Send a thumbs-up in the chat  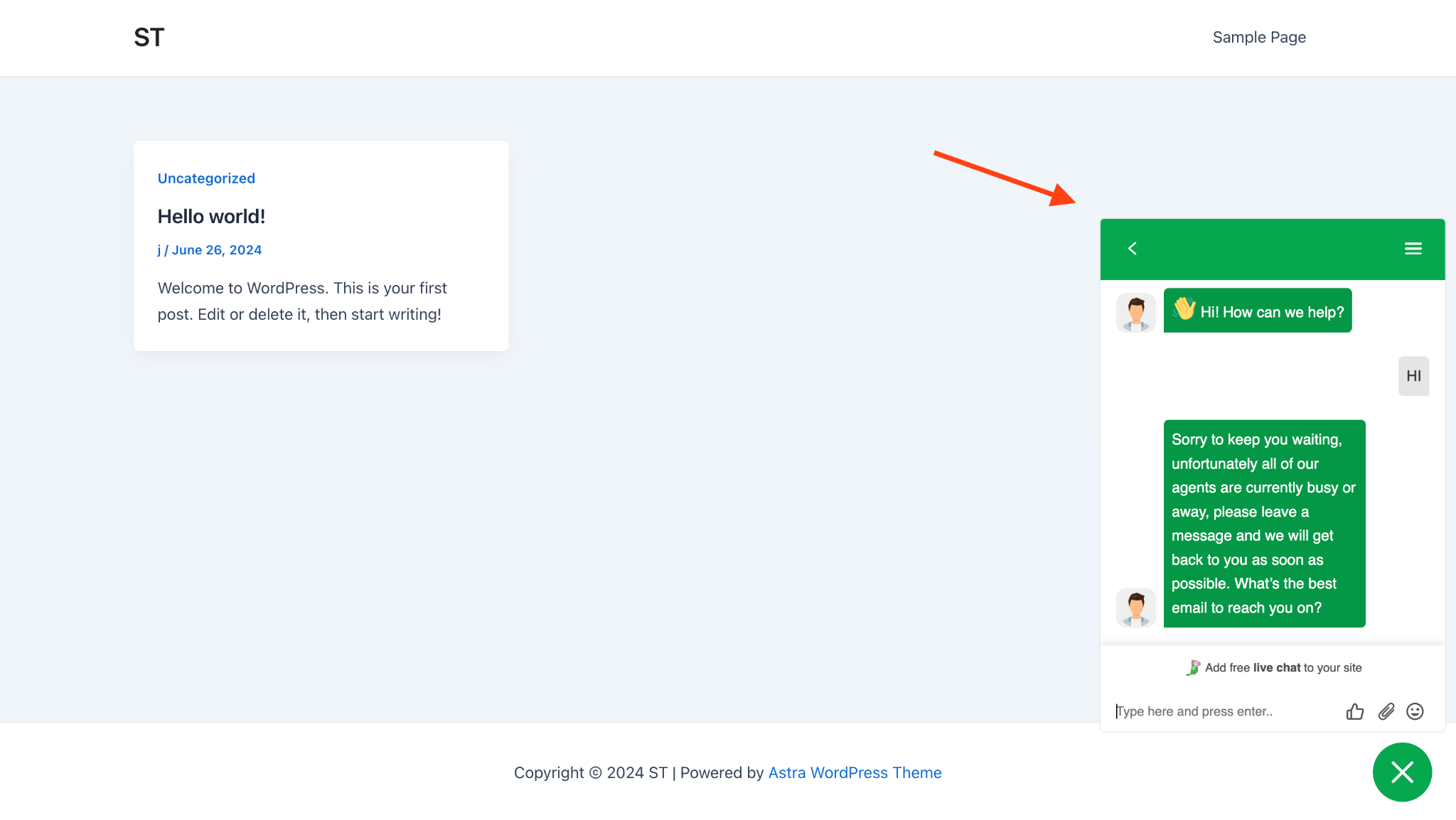(x=1355, y=711)
